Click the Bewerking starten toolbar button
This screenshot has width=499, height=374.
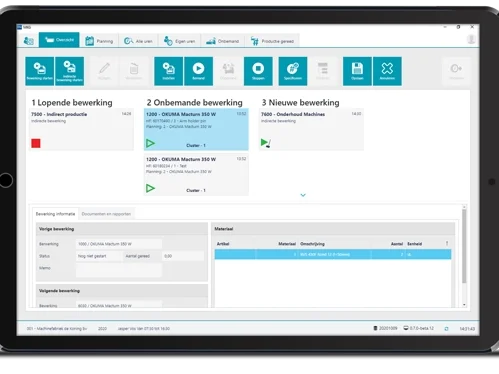coord(40,71)
